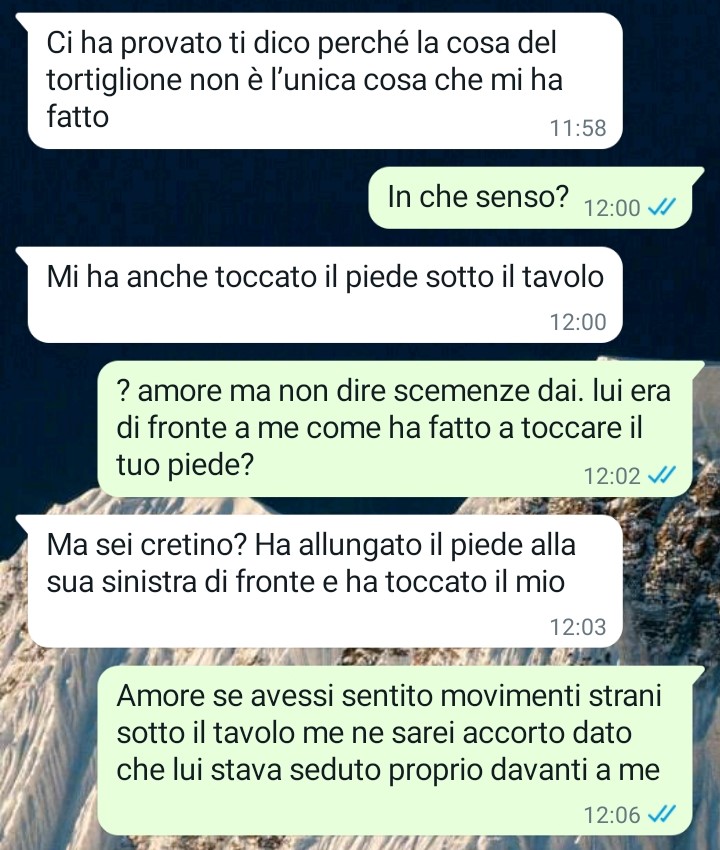The width and height of the screenshot is (720, 850).
Task: Tap the word 'tortiglione' in first message
Action: point(114,80)
